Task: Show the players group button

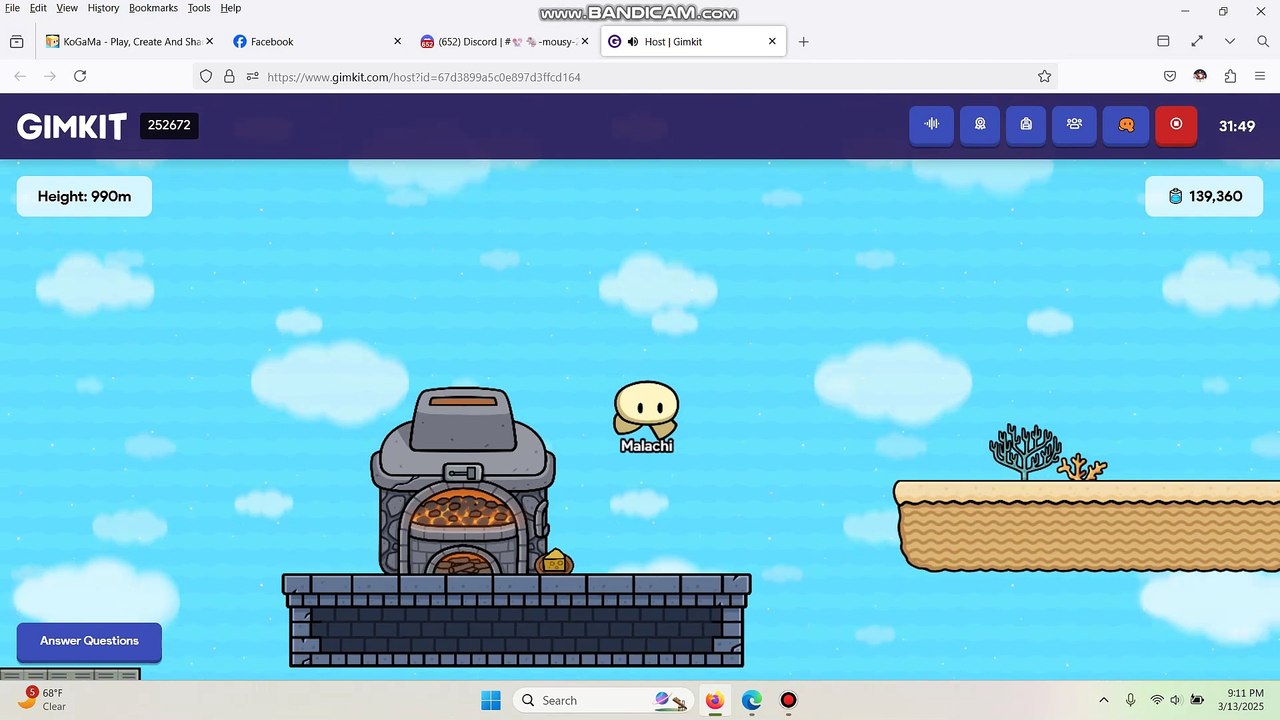Action: (1074, 125)
